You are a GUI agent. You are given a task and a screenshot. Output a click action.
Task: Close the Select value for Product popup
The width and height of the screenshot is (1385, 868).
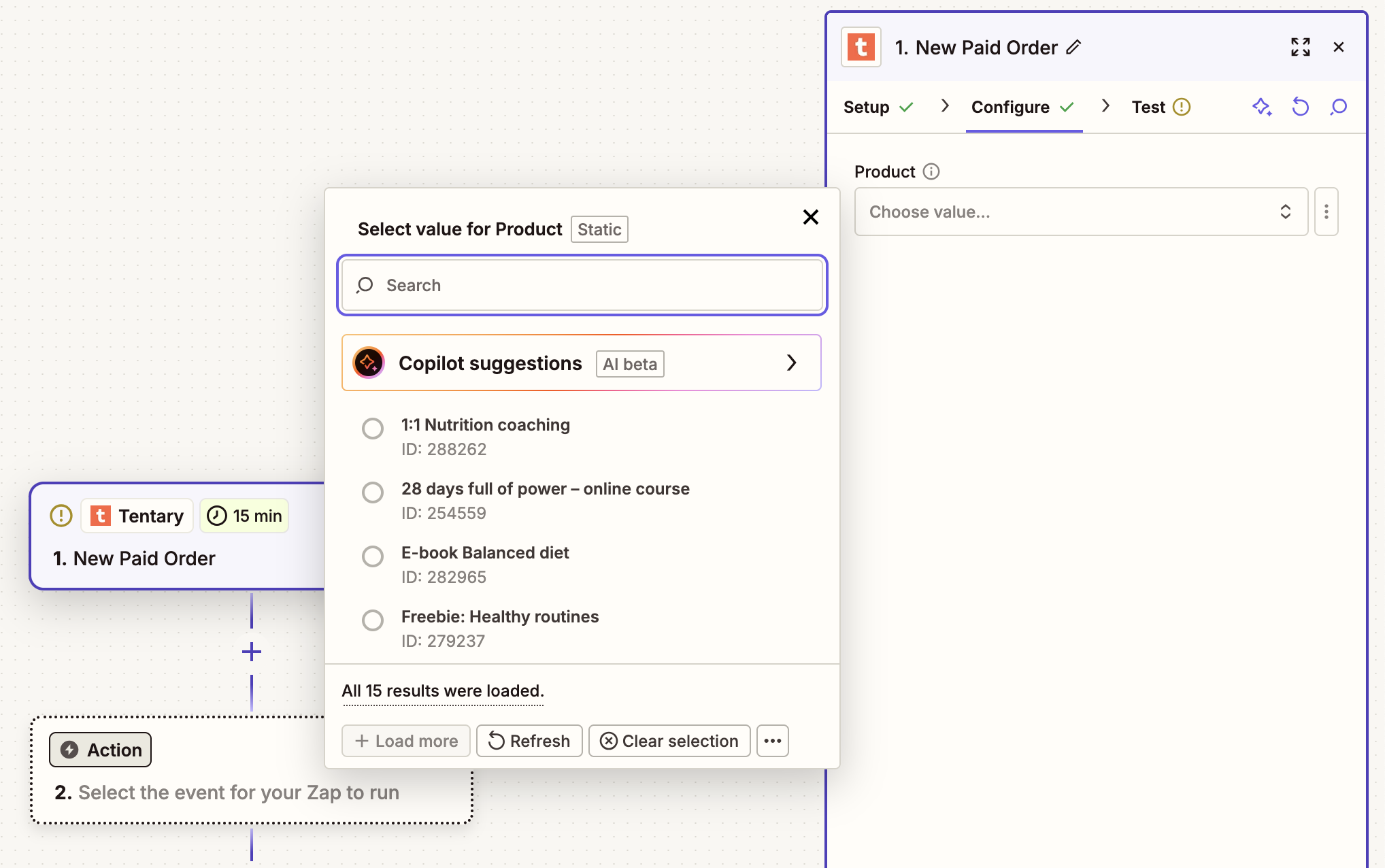pyautogui.click(x=810, y=217)
